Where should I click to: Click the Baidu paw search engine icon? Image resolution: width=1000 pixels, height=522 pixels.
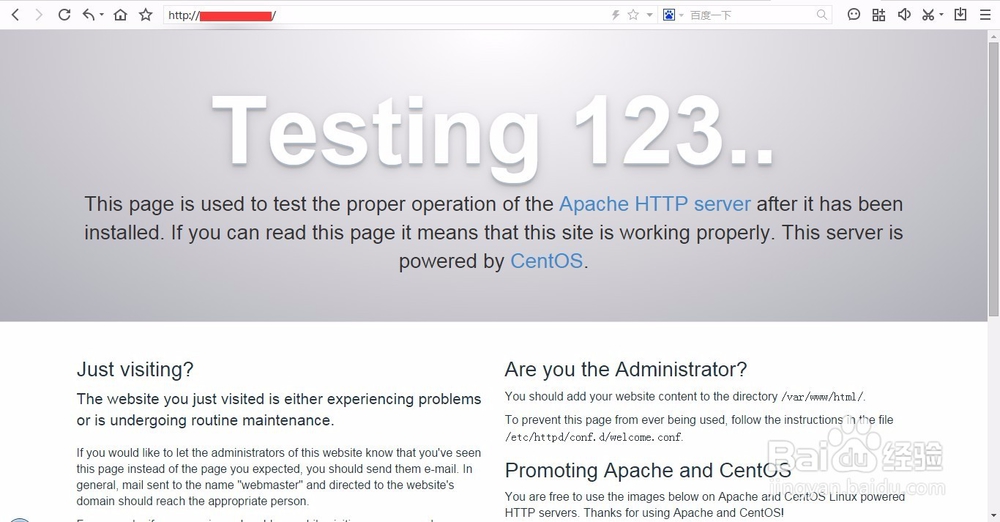[668, 15]
